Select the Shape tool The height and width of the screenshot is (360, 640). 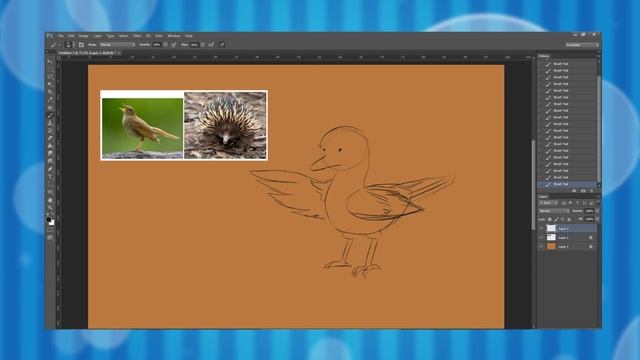(50, 191)
